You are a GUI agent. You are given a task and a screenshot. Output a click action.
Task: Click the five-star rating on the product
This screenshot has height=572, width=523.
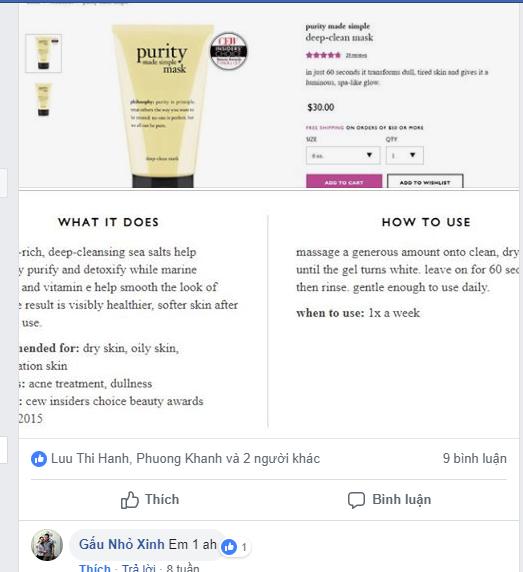pyautogui.click(x=323, y=55)
